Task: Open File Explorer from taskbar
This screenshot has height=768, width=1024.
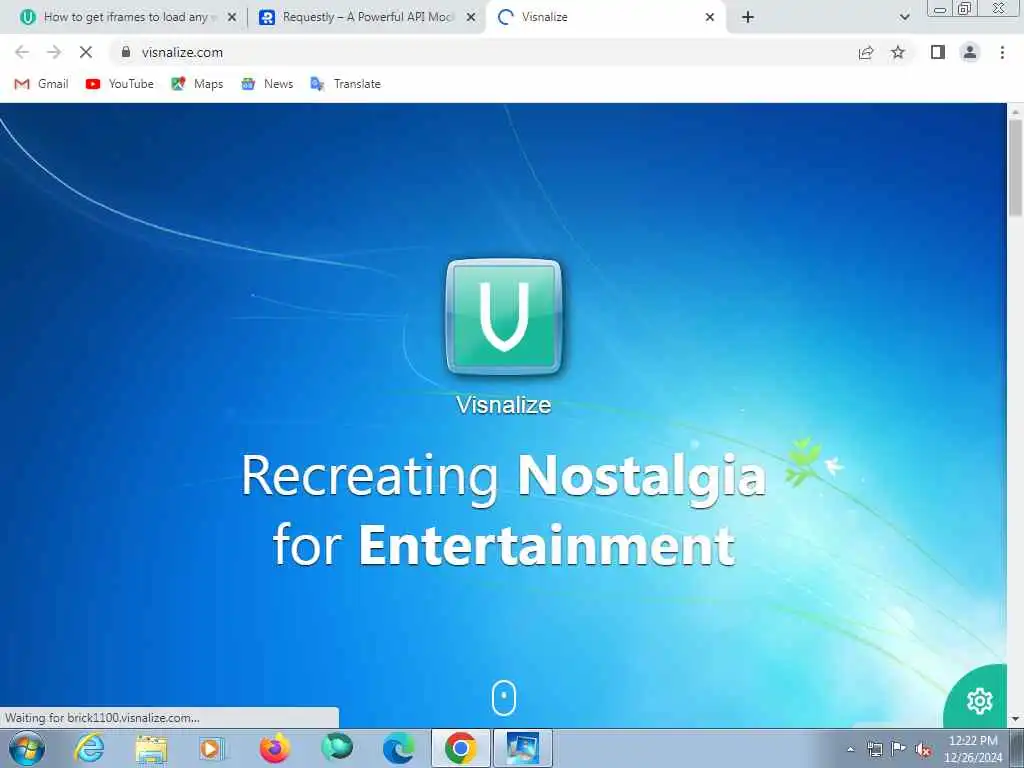Action: pyautogui.click(x=152, y=748)
